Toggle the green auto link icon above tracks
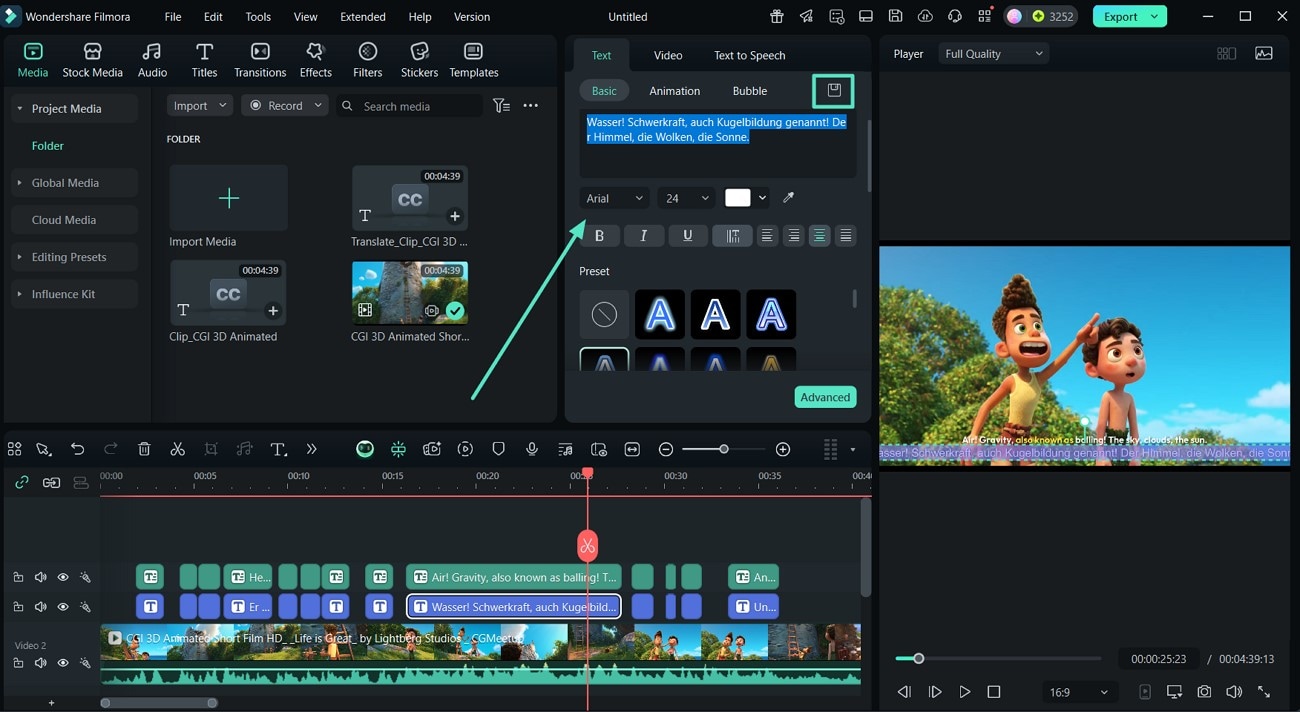Viewport: 1300px width, 712px height. pyautogui.click(x=21, y=483)
